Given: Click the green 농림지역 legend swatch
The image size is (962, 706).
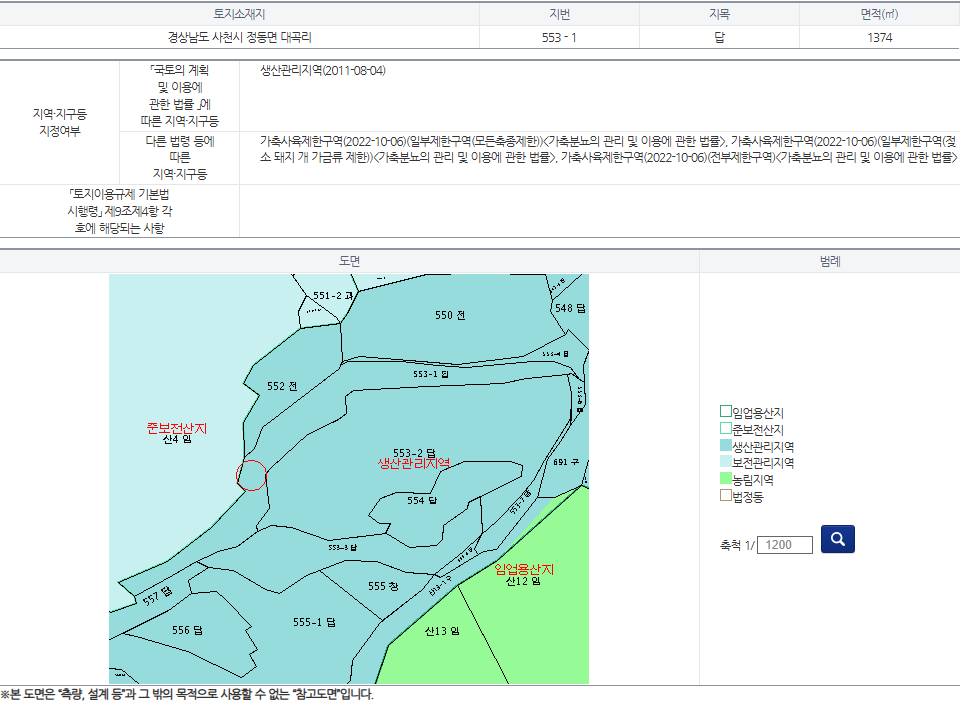Looking at the screenshot, I should [x=726, y=478].
